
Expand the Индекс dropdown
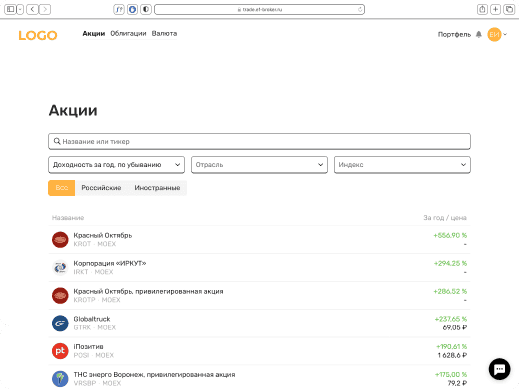402,165
